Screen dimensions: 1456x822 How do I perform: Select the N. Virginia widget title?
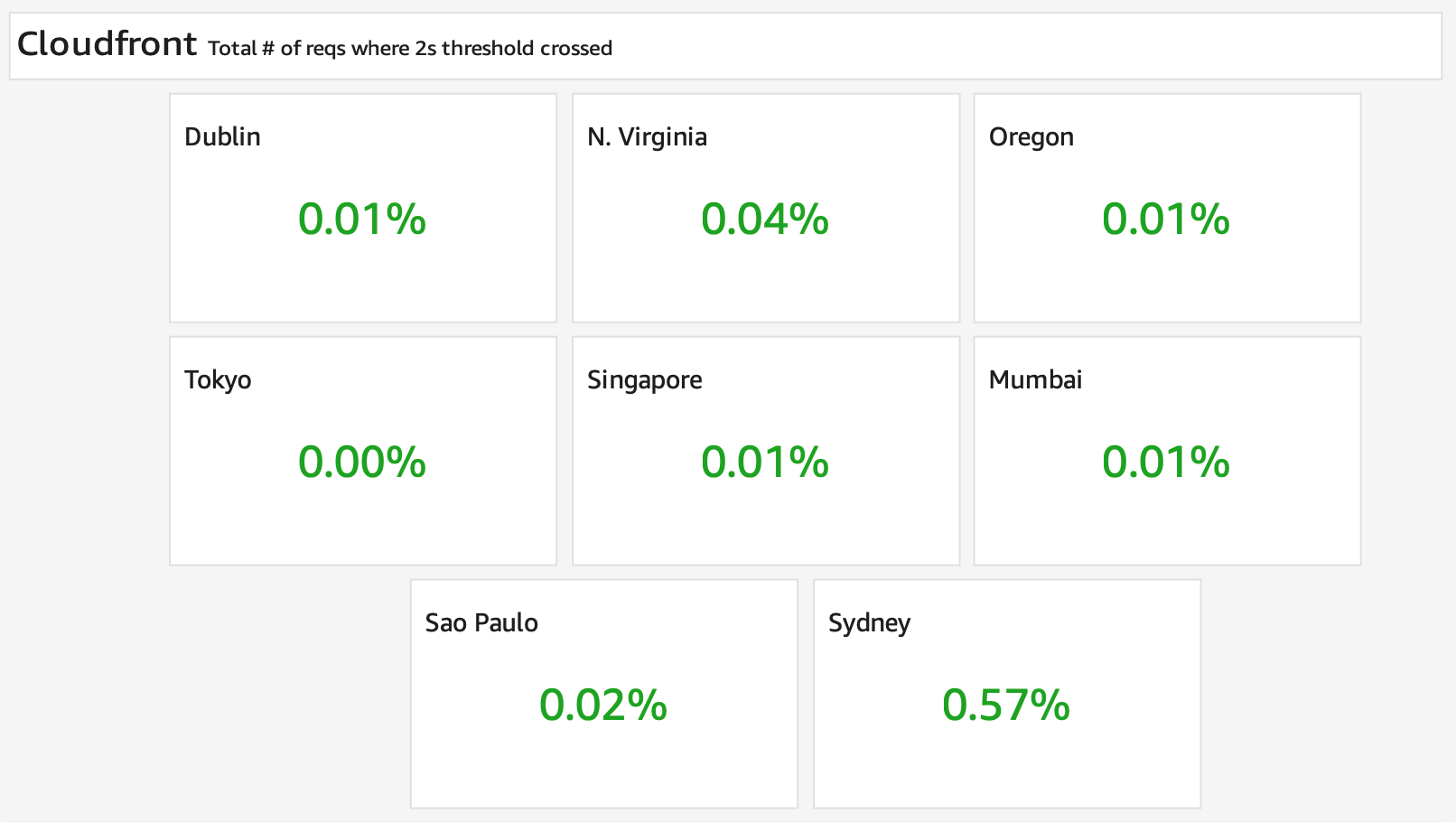click(x=647, y=136)
